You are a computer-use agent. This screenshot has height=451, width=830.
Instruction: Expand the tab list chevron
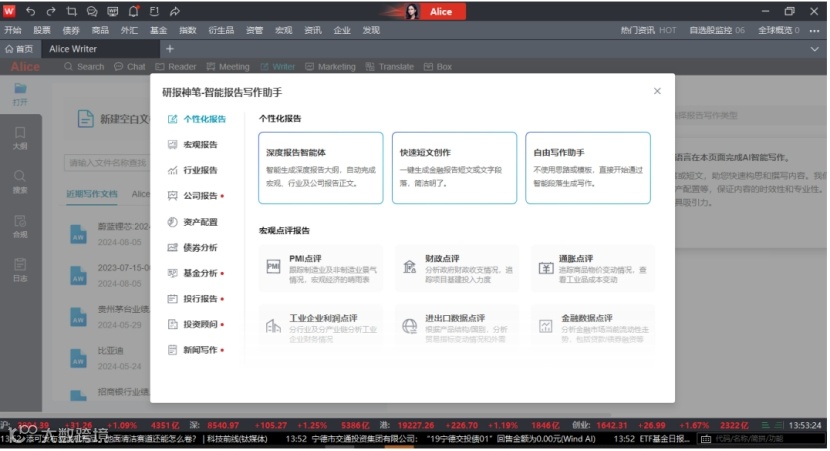[x=814, y=49]
